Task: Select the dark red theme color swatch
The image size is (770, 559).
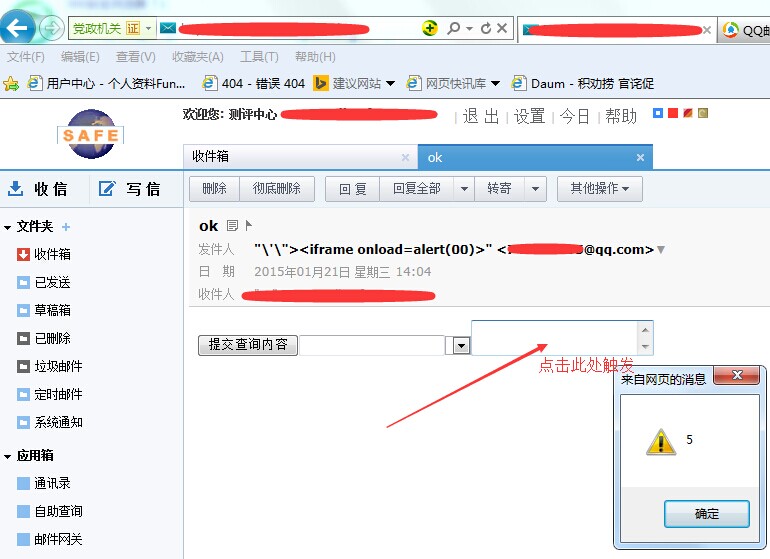Action: pyautogui.click(x=688, y=113)
